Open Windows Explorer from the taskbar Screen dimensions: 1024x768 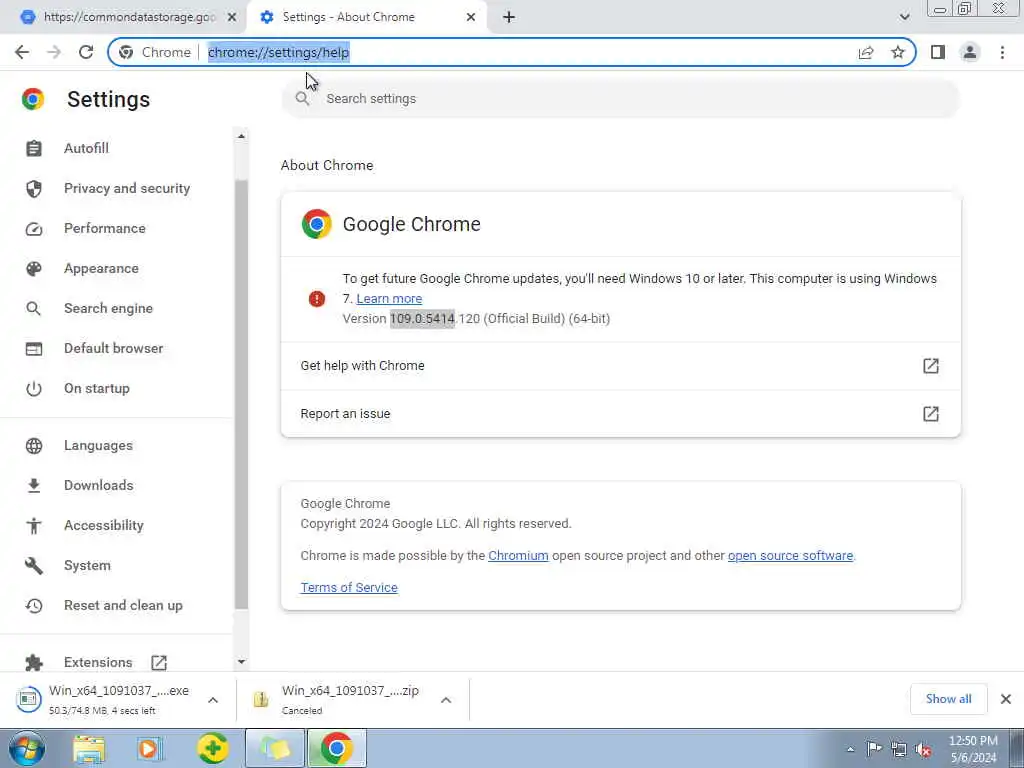coord(89,749)
